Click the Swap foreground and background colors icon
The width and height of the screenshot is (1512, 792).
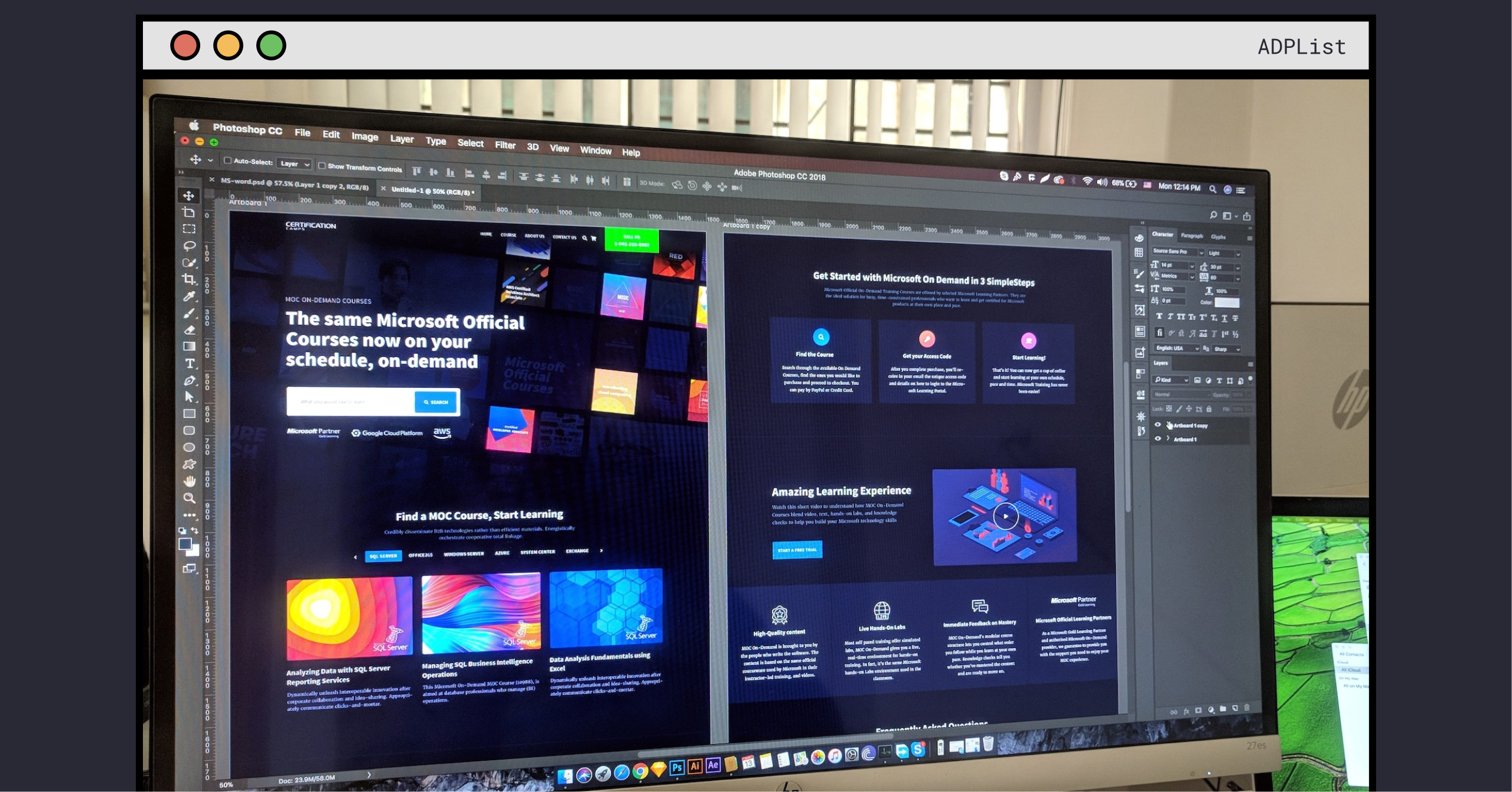point(195,530)
